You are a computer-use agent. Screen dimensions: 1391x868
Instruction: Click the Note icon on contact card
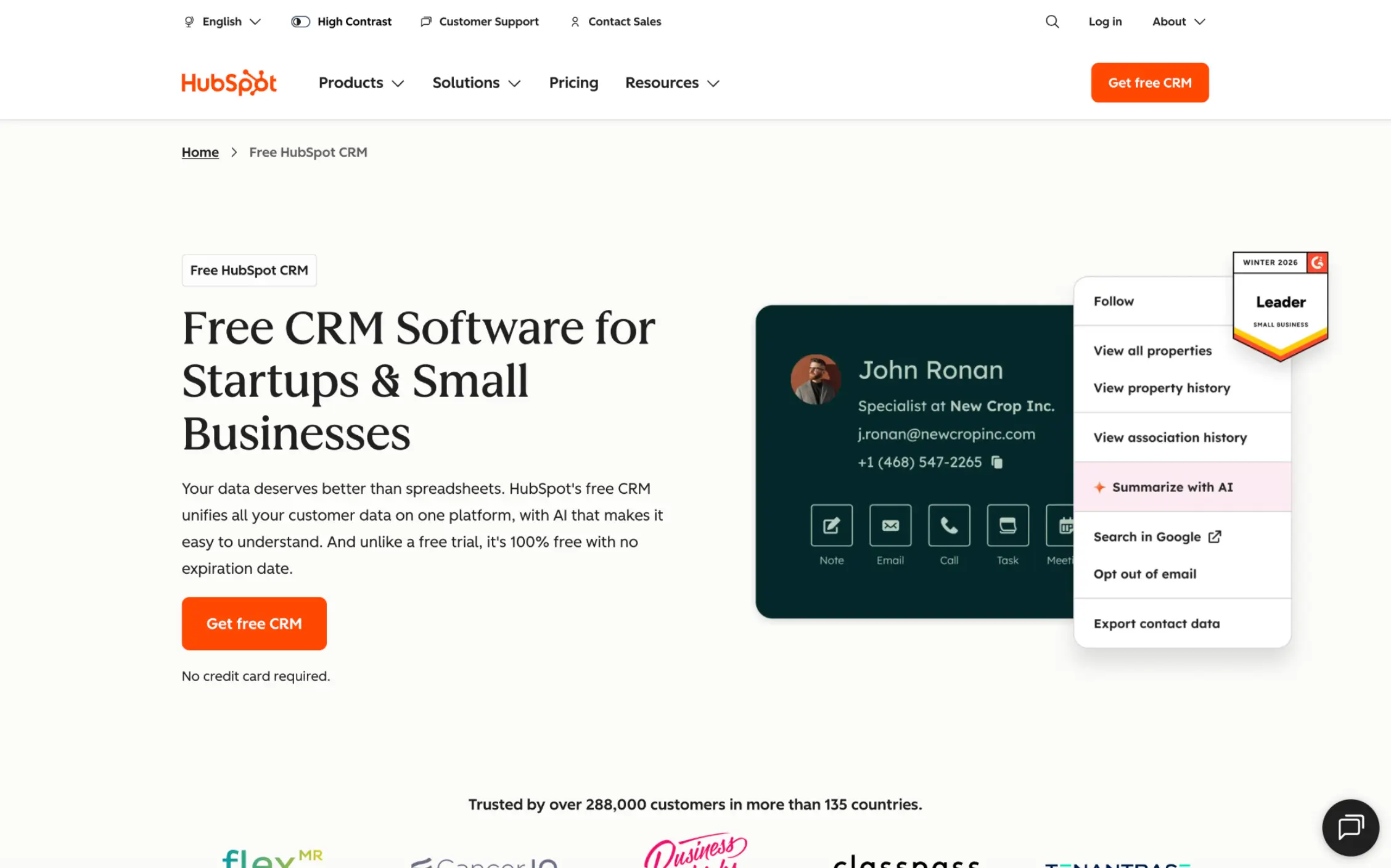tap(831, 525)
